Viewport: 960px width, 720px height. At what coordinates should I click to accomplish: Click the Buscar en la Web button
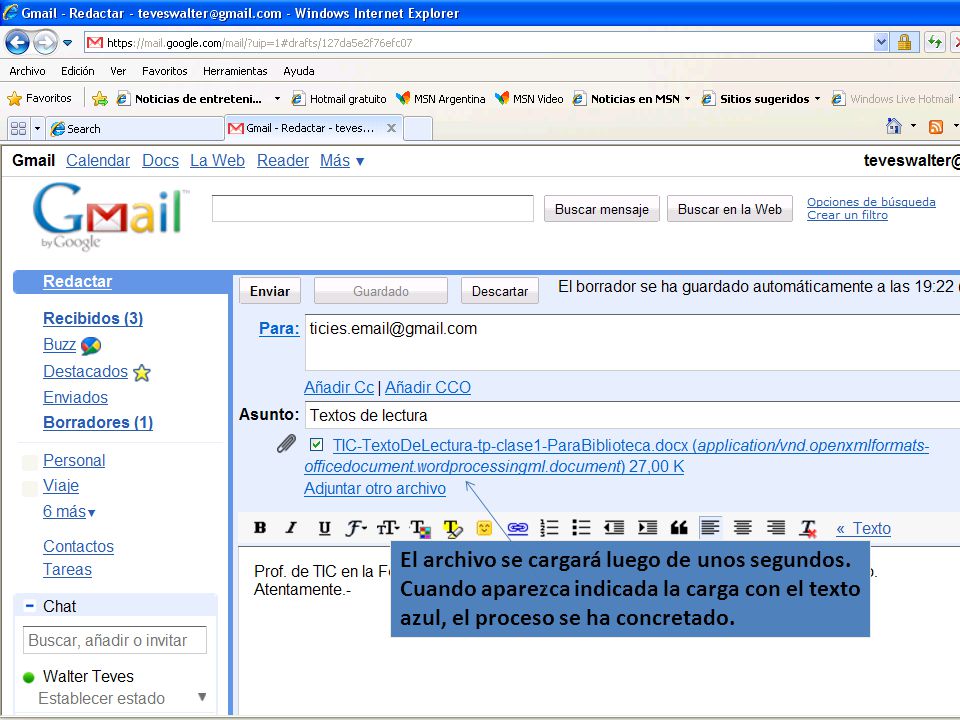pos(730,209)
